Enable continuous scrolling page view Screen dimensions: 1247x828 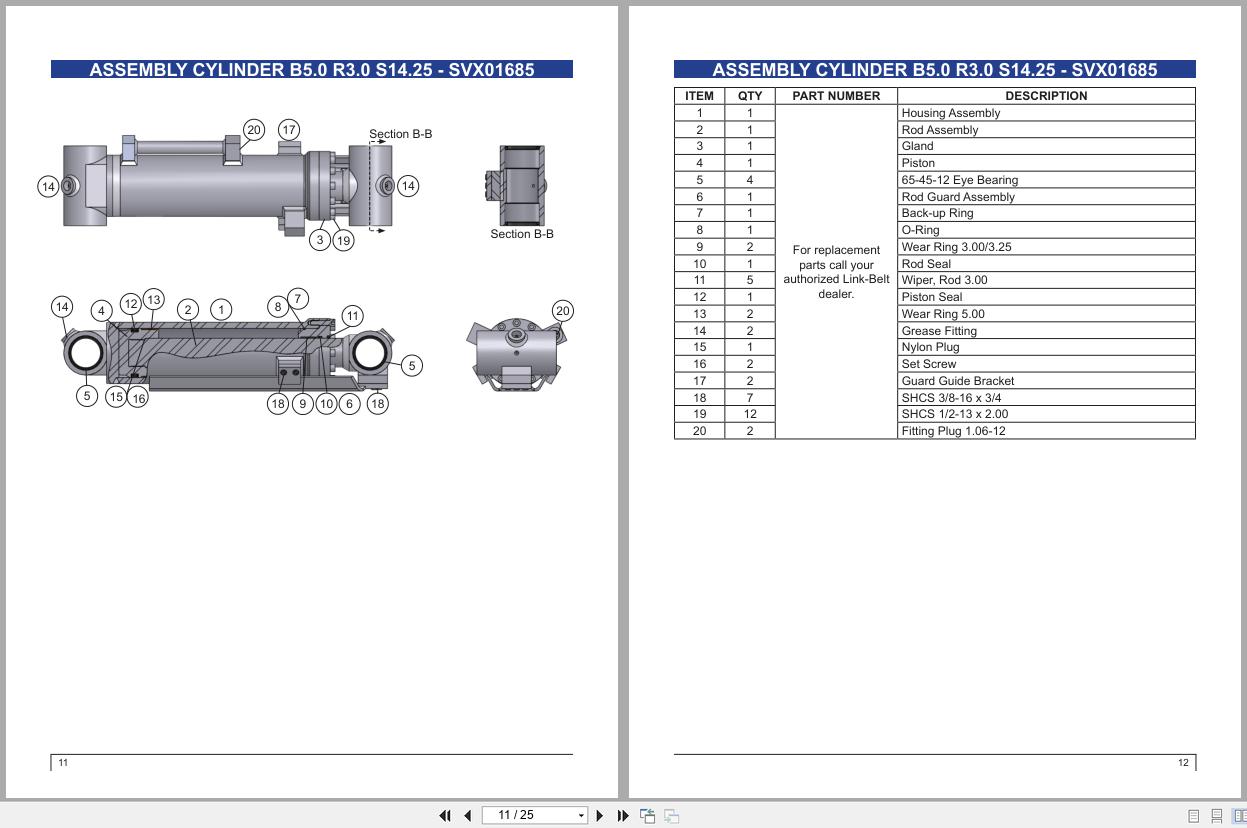click(1216, 815)
